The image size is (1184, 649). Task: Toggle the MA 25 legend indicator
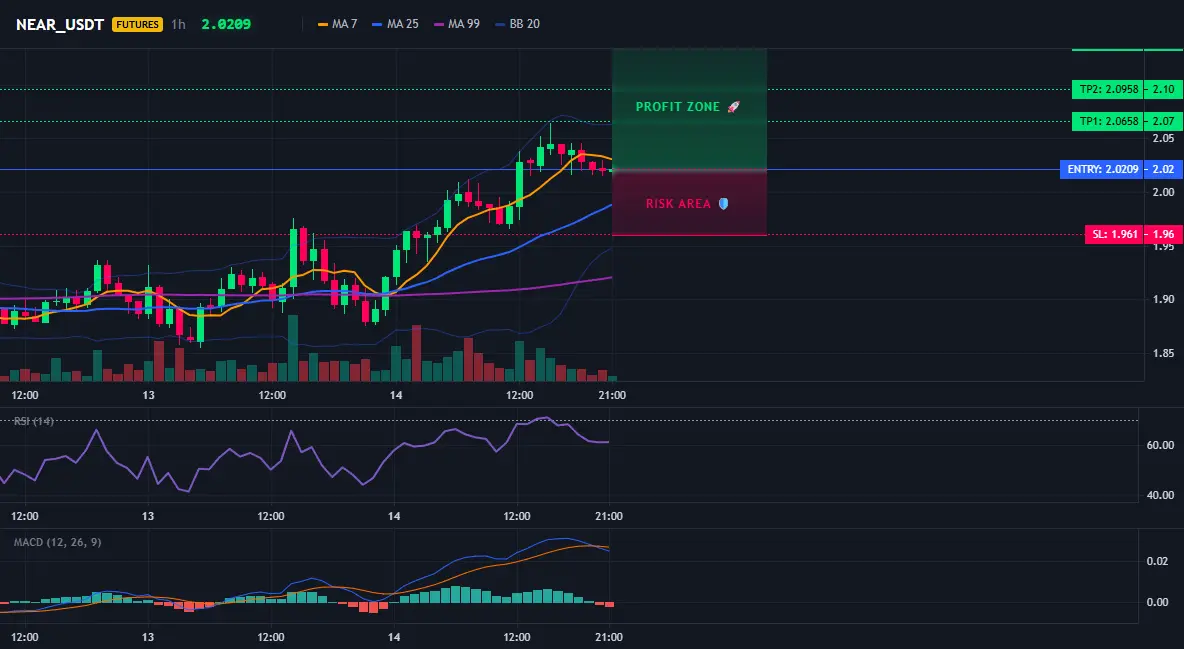tap(395, 24)
